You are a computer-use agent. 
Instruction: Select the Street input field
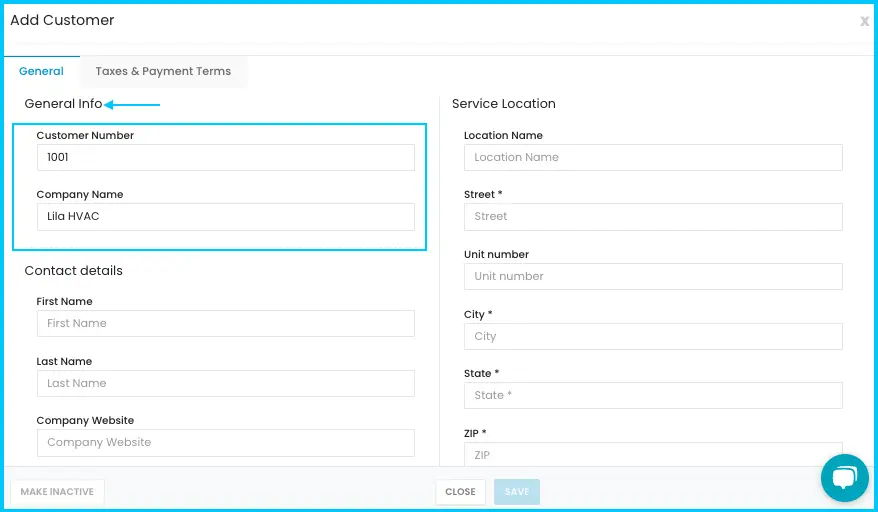click(x=653, y=217)
